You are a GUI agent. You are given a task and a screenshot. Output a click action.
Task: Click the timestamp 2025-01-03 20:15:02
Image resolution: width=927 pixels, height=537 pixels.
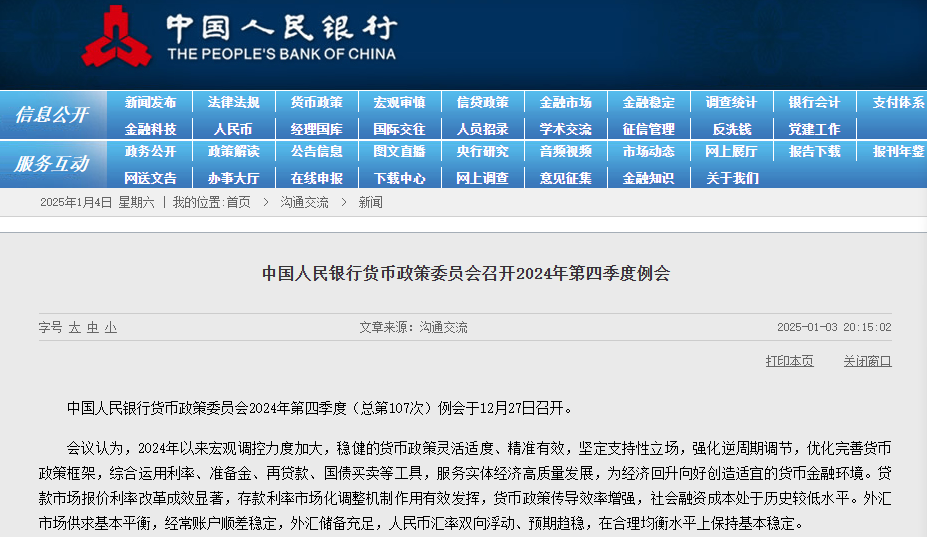pyautogui.click(x=834, y=327)
